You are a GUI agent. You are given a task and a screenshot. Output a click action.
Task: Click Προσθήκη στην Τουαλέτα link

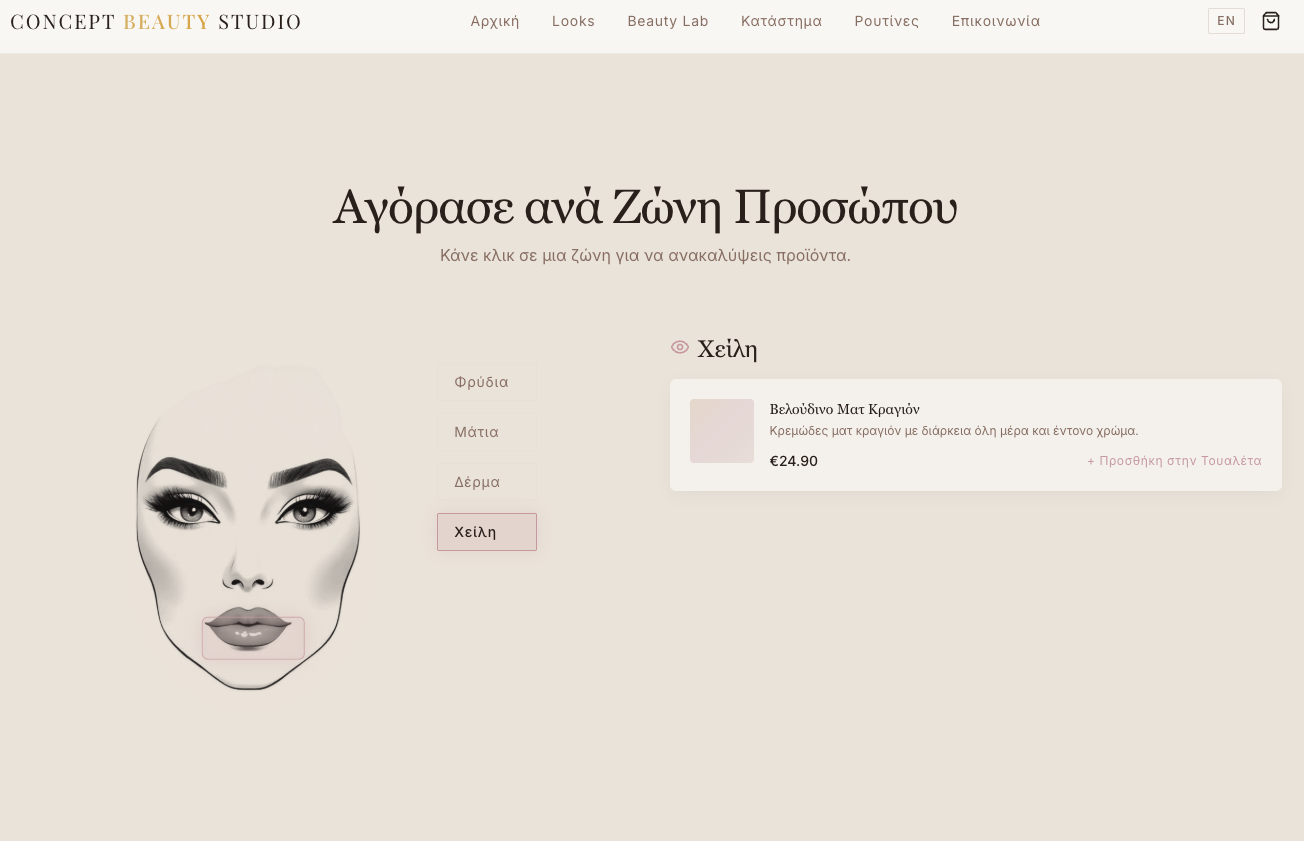1174,461
